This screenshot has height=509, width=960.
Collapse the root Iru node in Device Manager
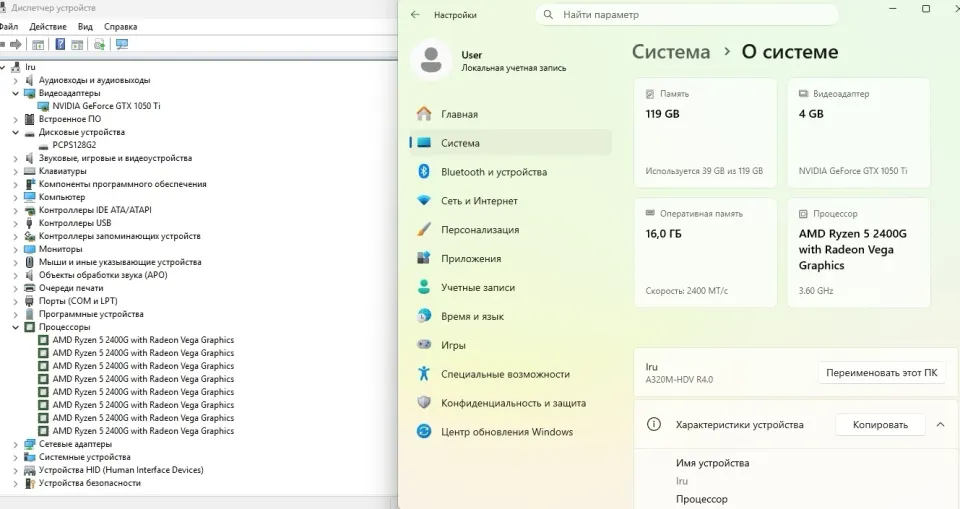2,67
